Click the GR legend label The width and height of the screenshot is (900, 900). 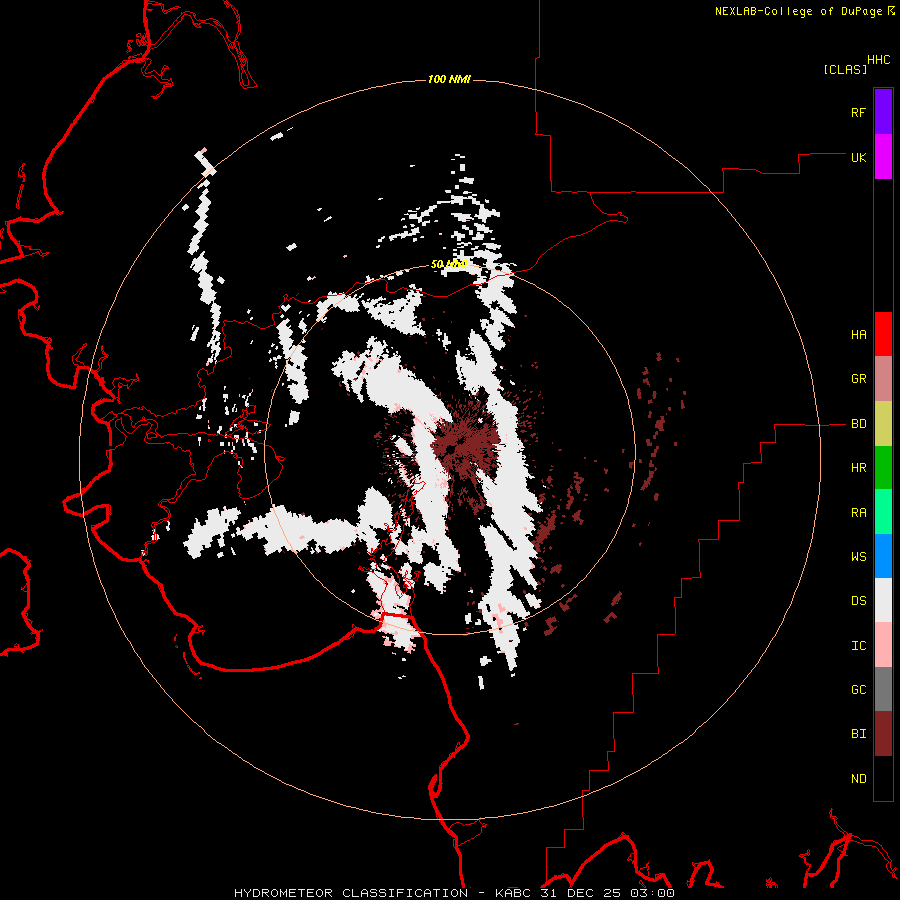858,379
